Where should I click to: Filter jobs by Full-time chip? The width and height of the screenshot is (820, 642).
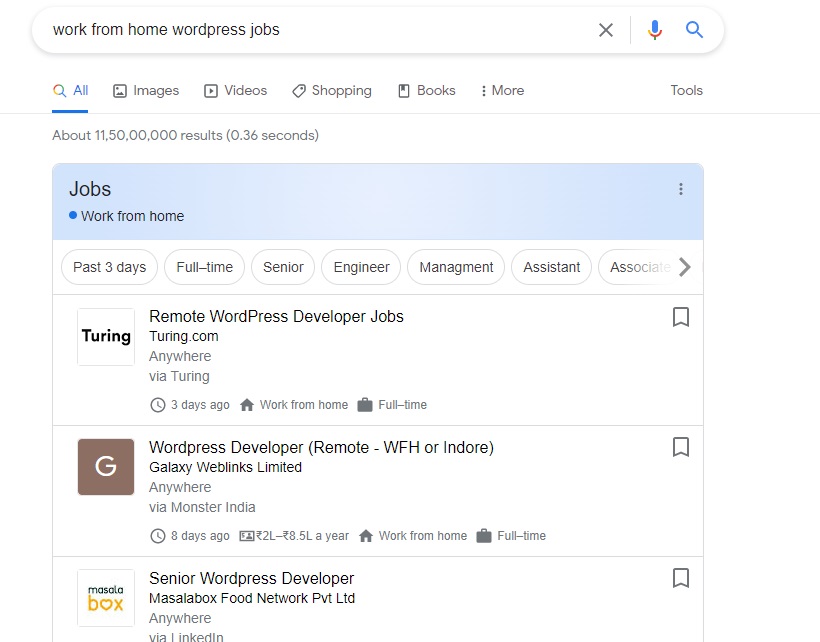pos(204,267)
